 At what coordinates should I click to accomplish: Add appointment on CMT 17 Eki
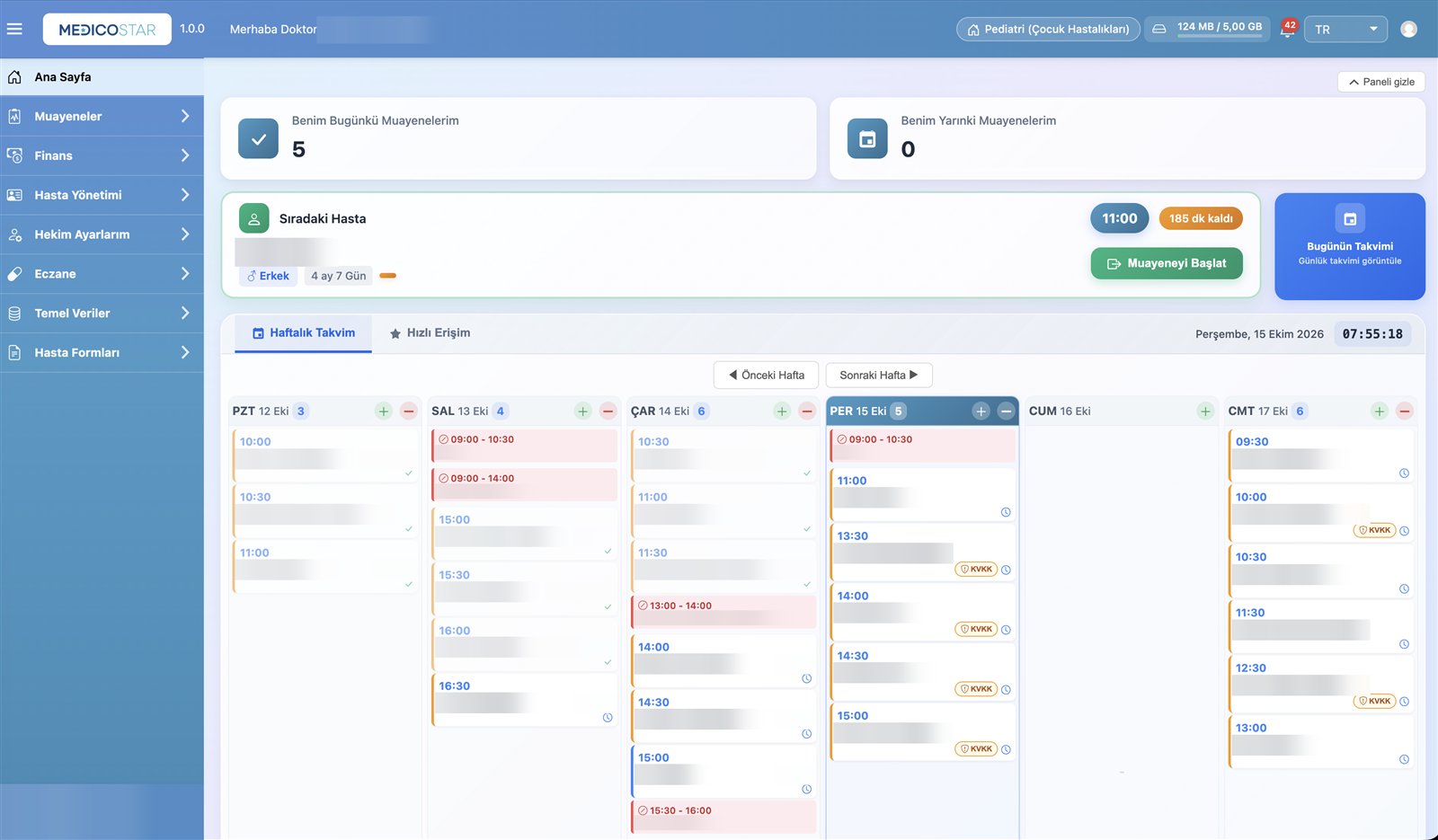click(1380, 411)
